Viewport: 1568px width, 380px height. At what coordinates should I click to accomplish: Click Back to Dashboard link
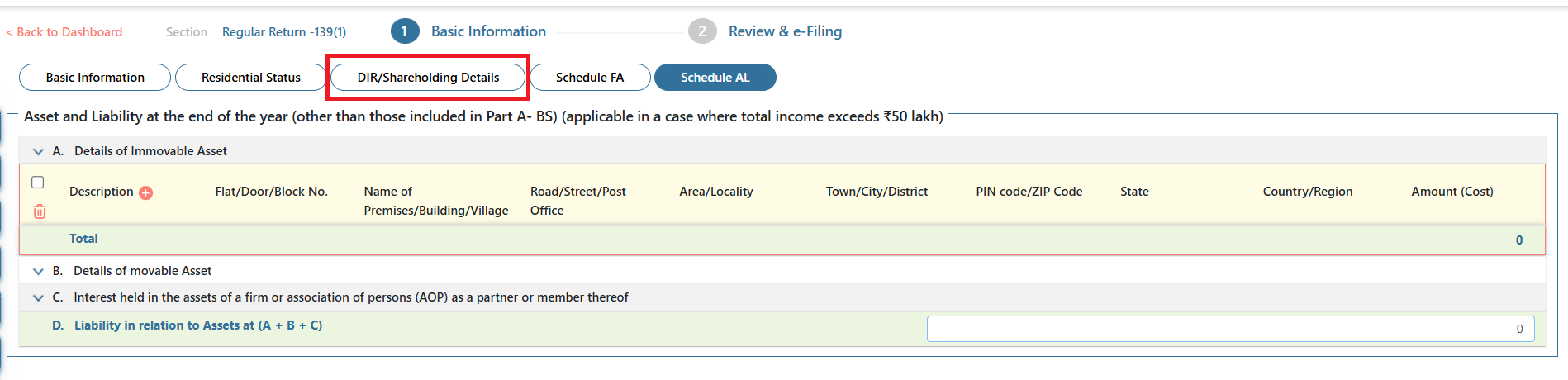tap(64, 32)
